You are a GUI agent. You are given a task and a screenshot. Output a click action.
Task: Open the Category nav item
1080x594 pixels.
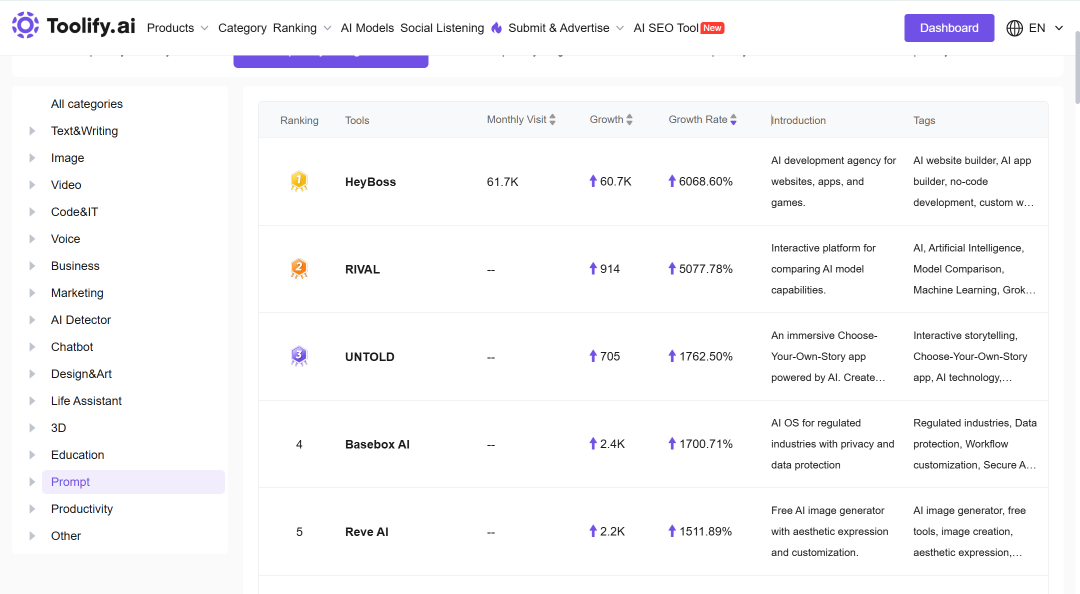click(x=242, y=28)
